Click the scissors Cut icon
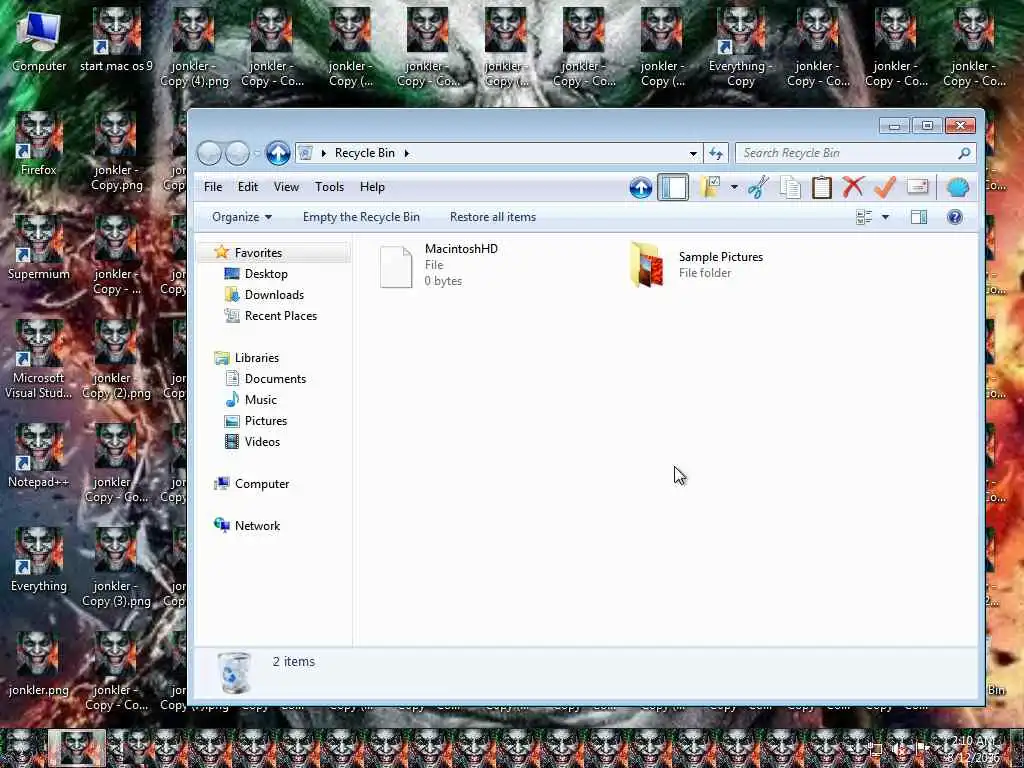The image size is (1024, 768). coord(758,188)
